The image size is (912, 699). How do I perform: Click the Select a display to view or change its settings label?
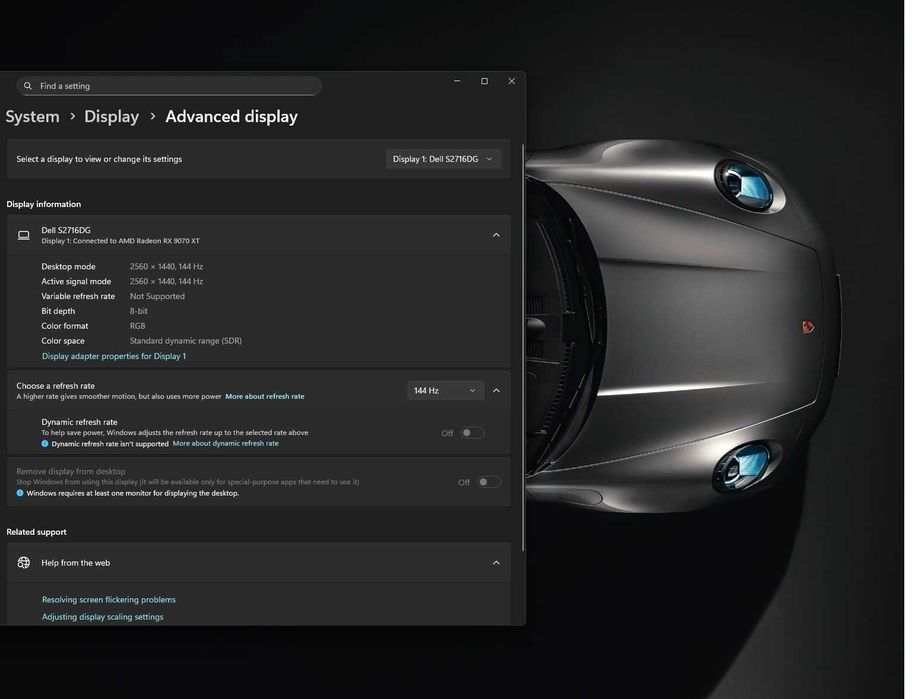pyautogui.click(x=99, y=159)
